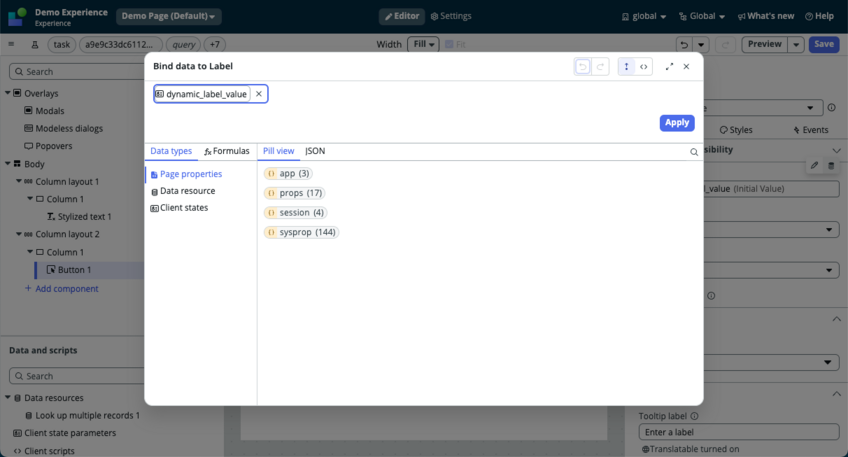This screenshot has width=848, height=457.
Task: Expand the sysprop (144) pill
Action: [x=301, y=232]
